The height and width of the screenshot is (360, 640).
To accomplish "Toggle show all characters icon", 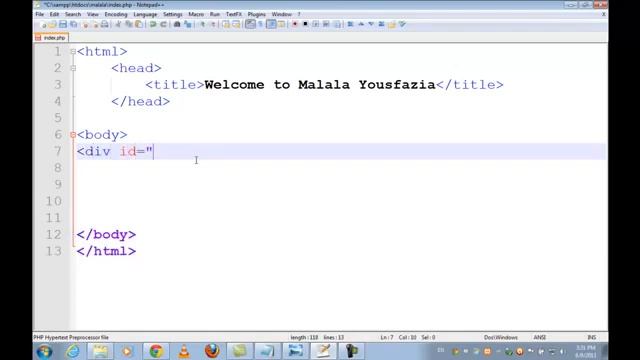I will coord(260,24).
